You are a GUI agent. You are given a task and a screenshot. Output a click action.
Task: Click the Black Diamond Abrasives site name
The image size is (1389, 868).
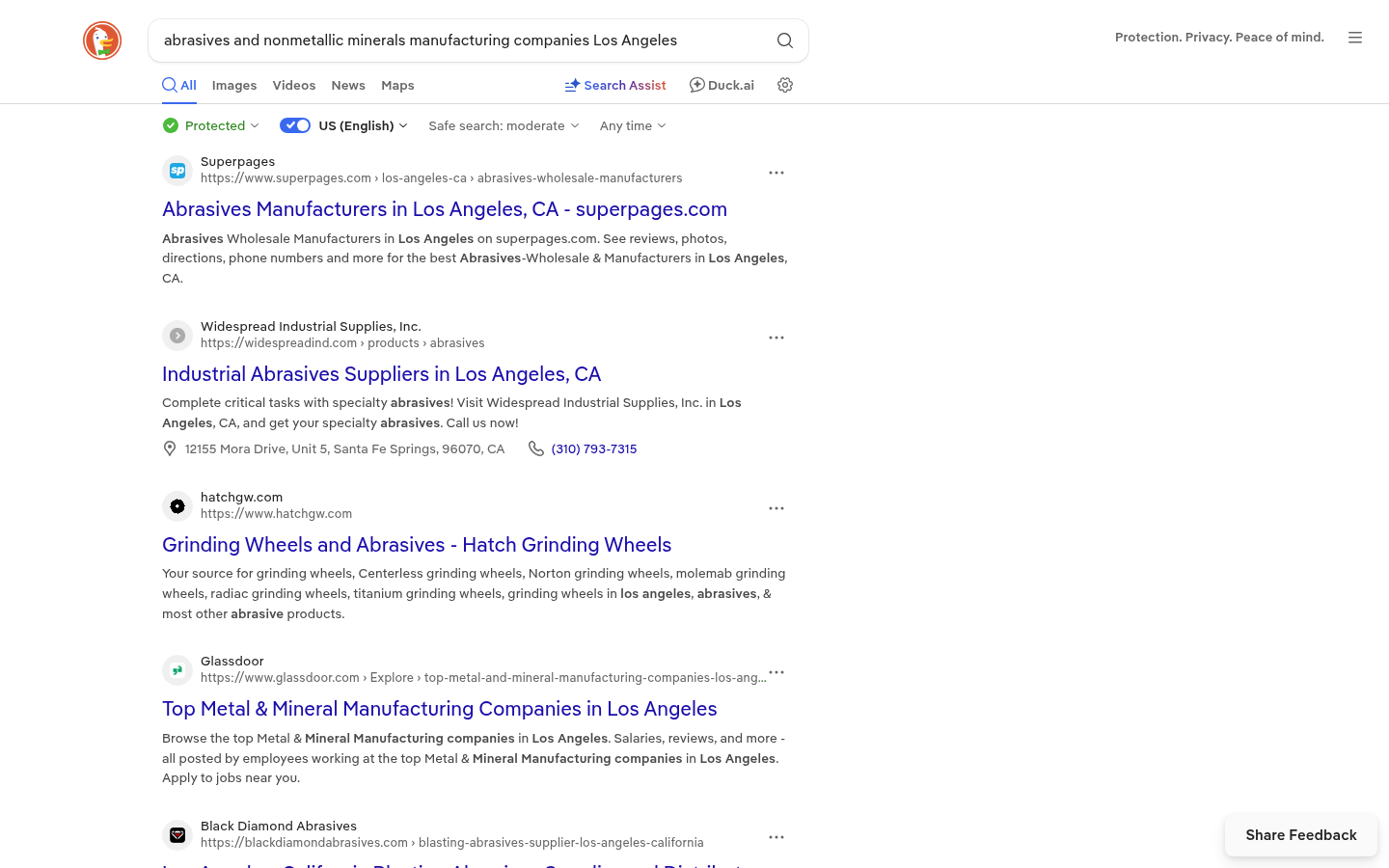pyautogui.click(x=279, y=827)
